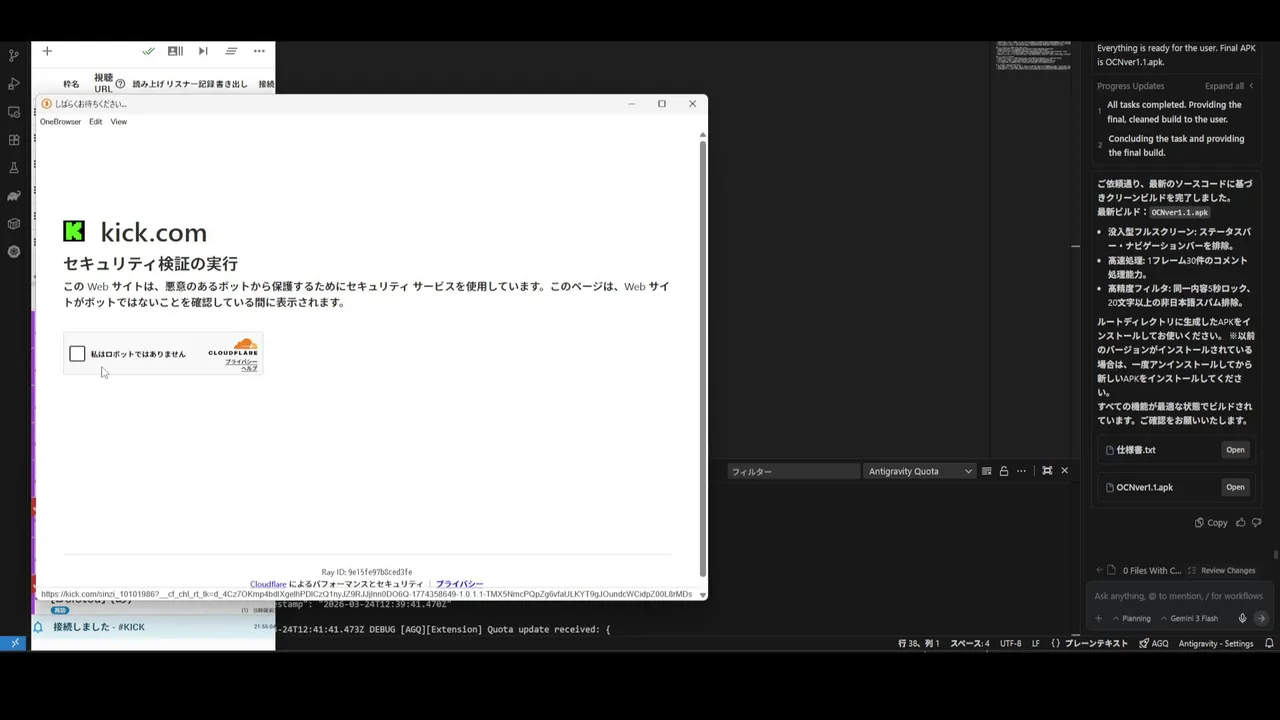Image resolution: width=1280 pixels, height=720 pixels.
Task: Open Source Control in the activity bar
Action: click(14, 56)
